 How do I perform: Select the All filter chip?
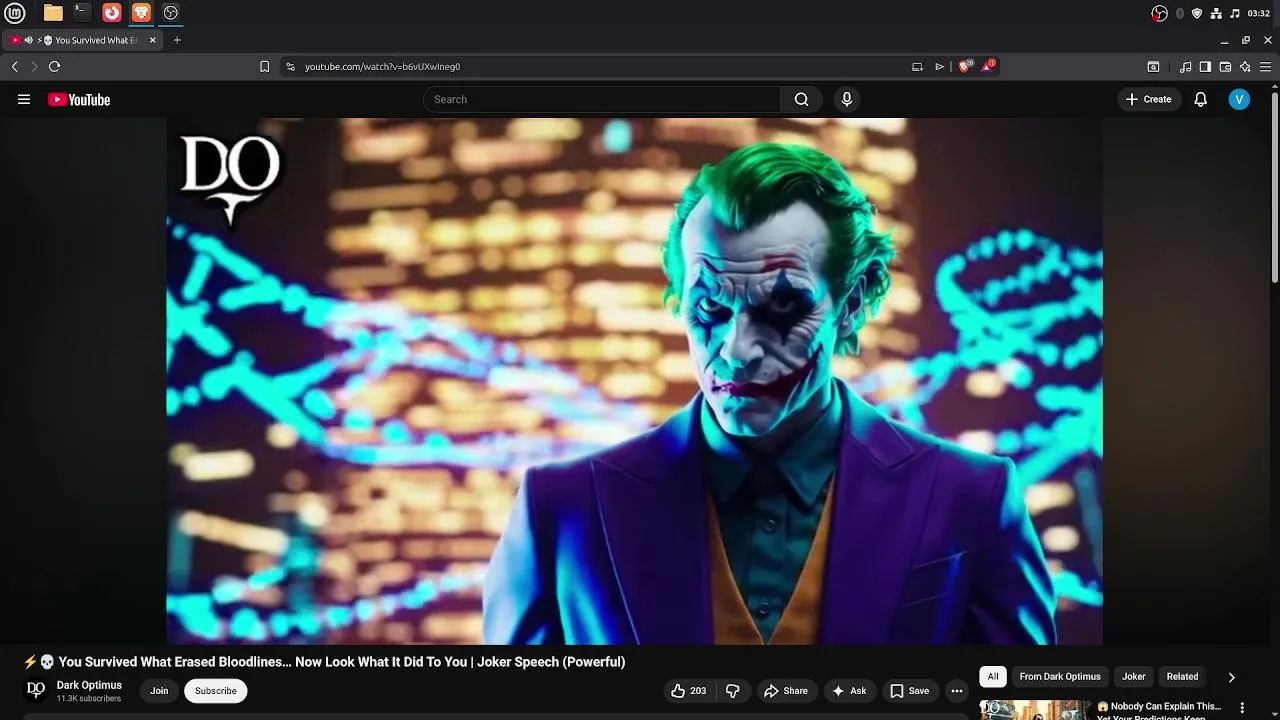point(993,677)
